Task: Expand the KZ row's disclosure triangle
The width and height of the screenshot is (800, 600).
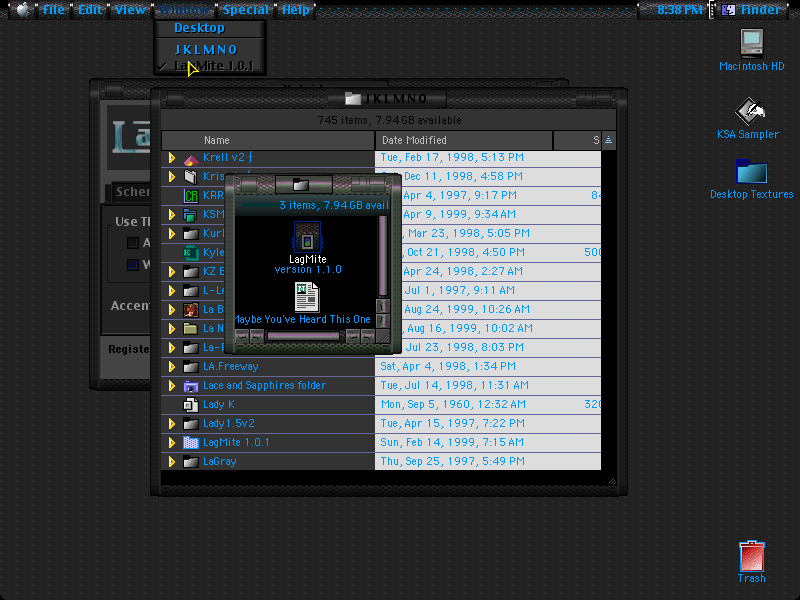Action: point(172,271)
